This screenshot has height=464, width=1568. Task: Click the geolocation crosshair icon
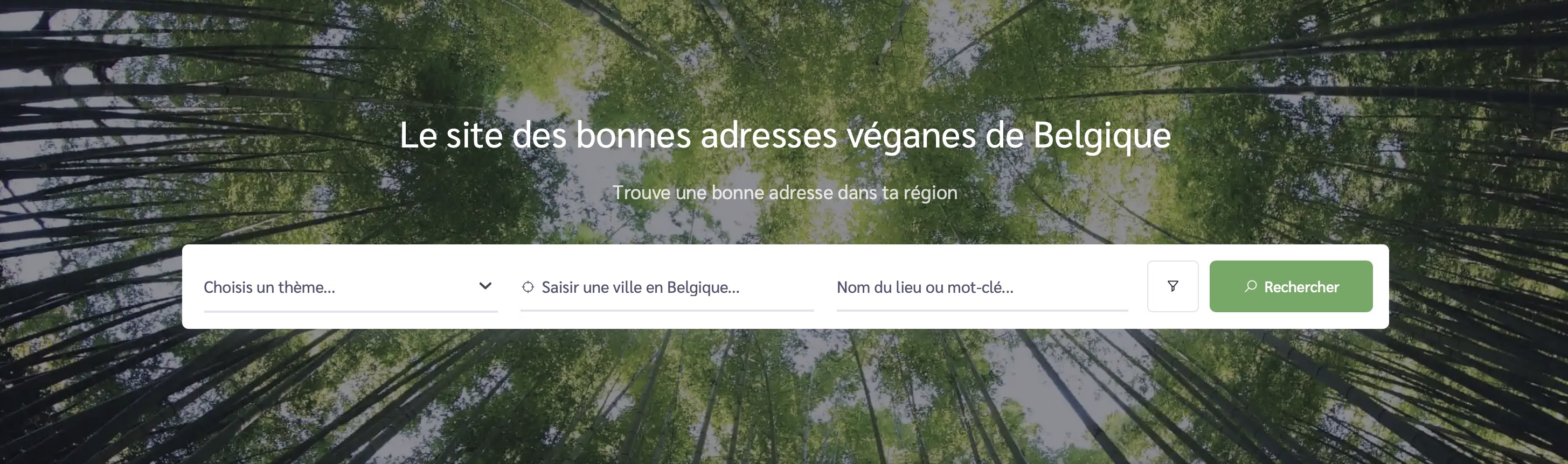528,287
